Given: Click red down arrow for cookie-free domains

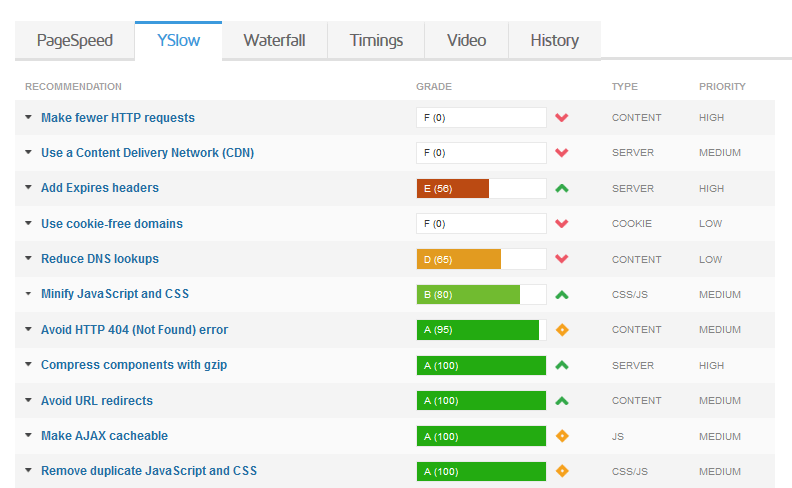Looking at the screenshot, I should pyautogui.click(x=562, y=223).
